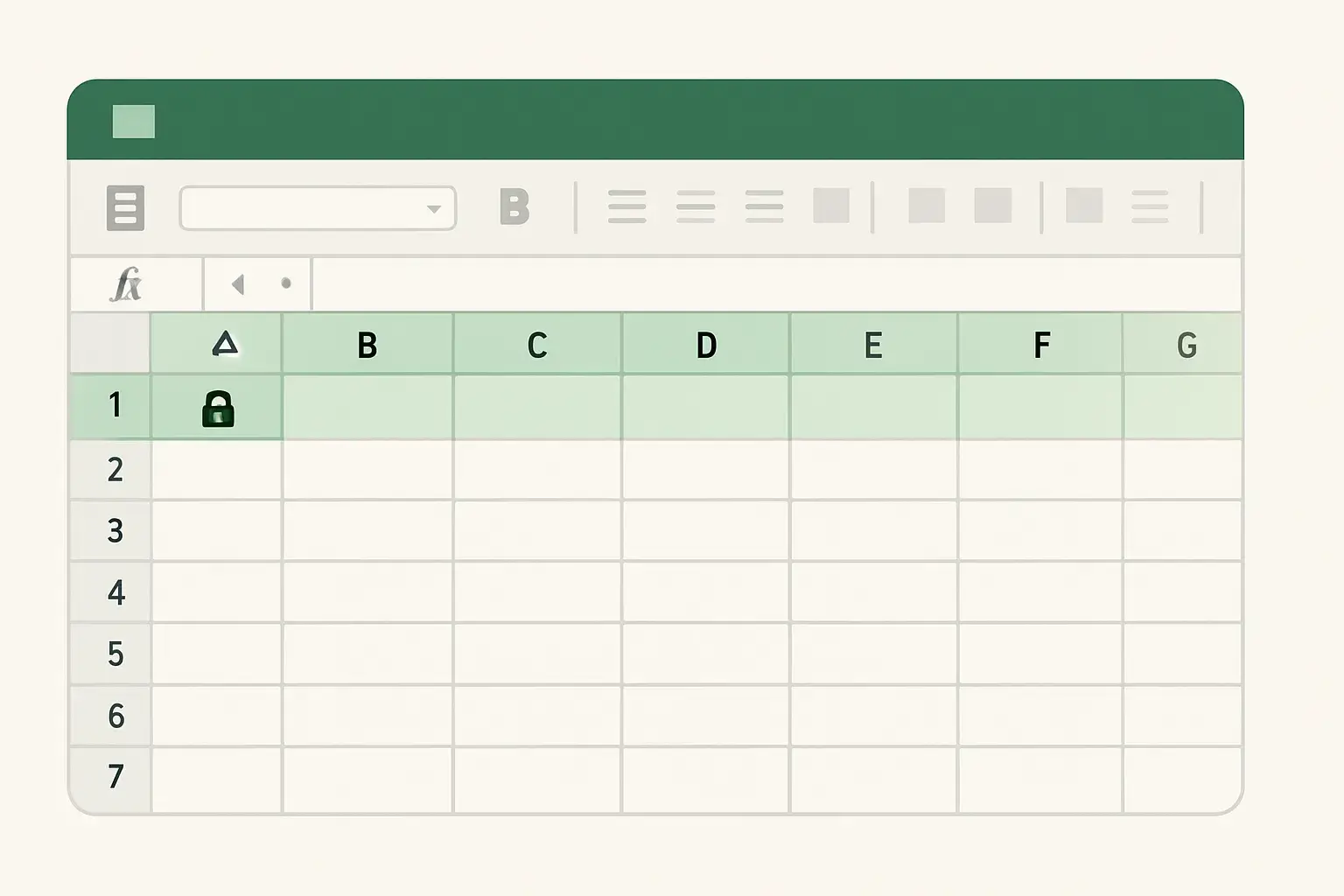1344x896 pixels.
Task: Click the green app icon in title bar
Action: coord(134,122)
